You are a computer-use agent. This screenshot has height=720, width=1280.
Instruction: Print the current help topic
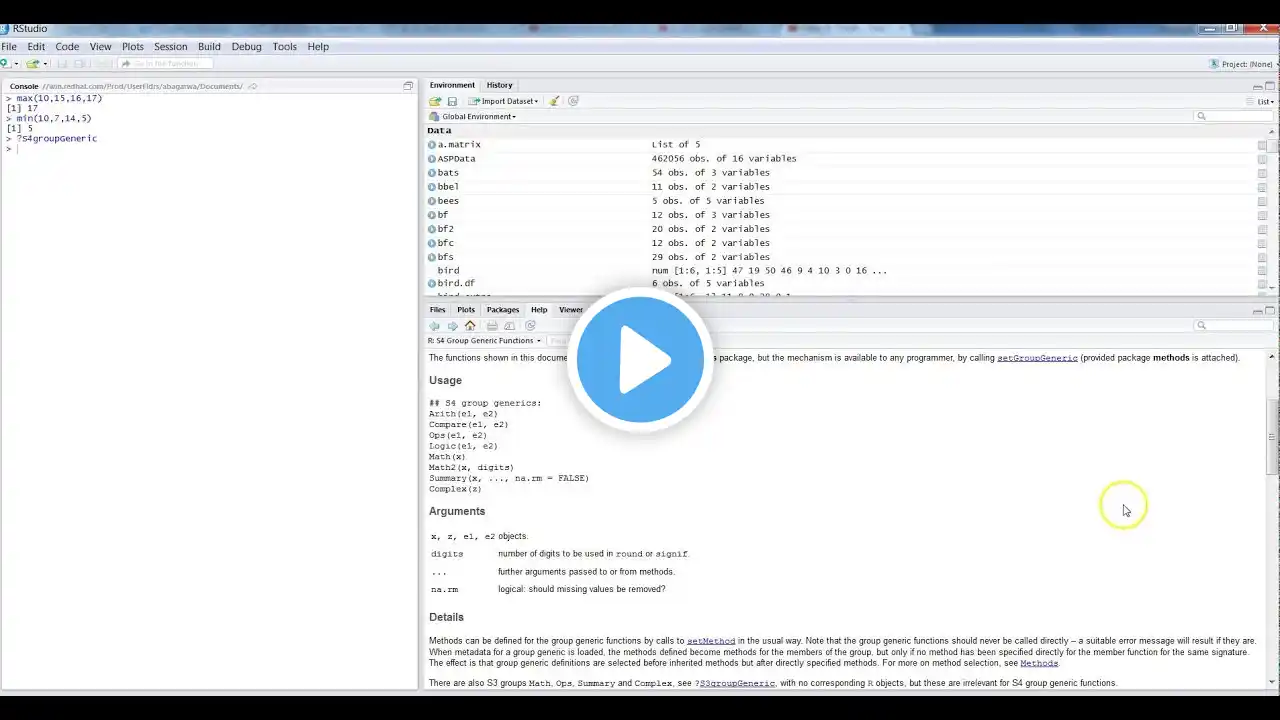point(492,326)
